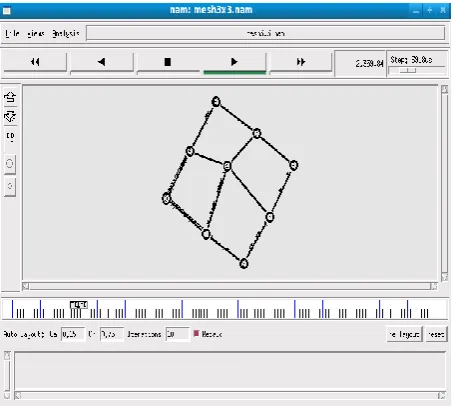
Task: Click the zoom out arrow tool
Action: [x=10, y=117]
